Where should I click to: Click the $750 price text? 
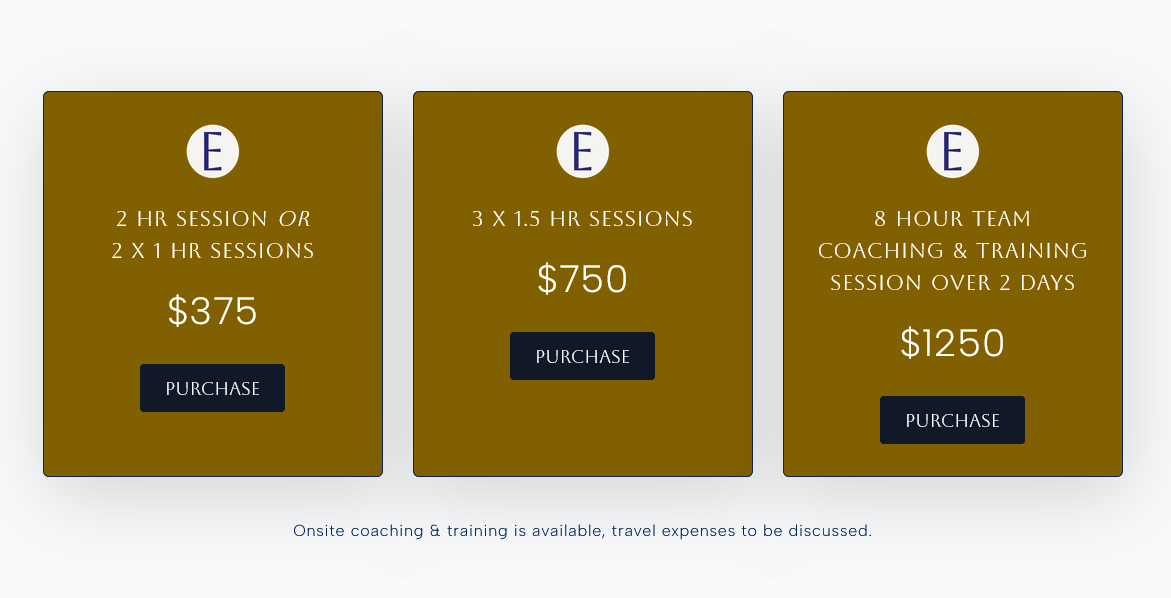click(582, 279)
